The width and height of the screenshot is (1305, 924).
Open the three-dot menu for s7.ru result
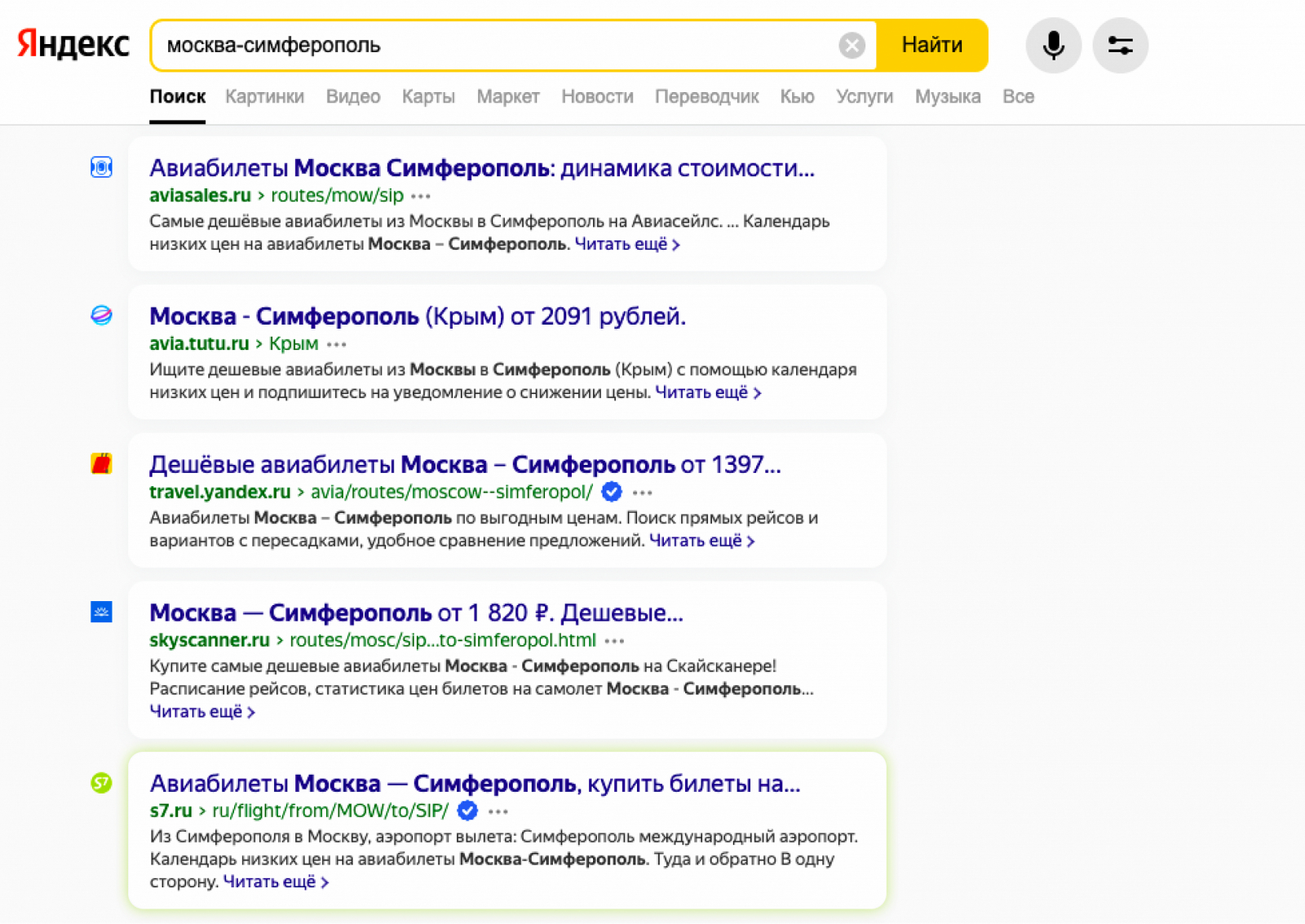tap(498, 811)
